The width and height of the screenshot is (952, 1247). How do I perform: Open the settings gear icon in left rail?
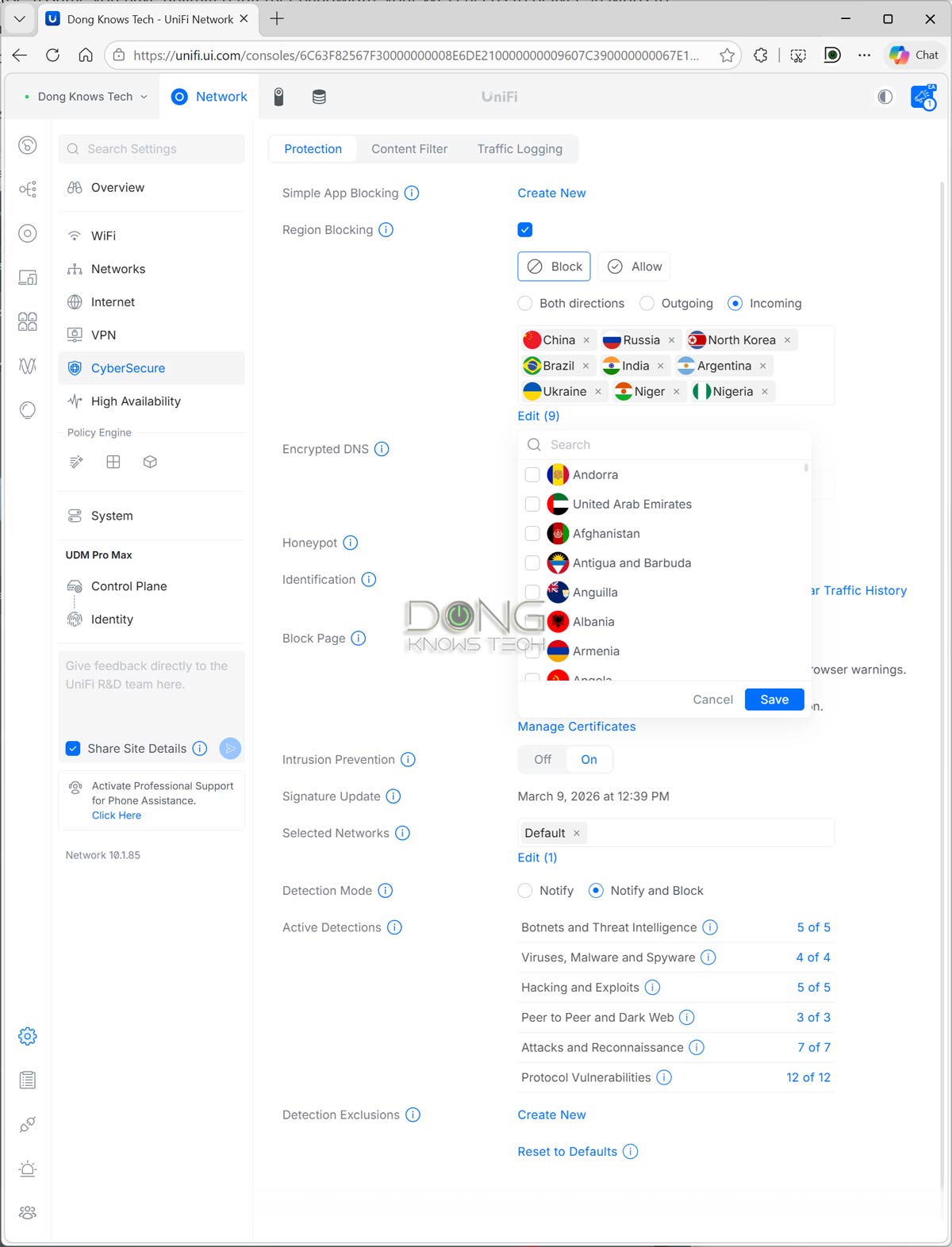(28, 1036)
